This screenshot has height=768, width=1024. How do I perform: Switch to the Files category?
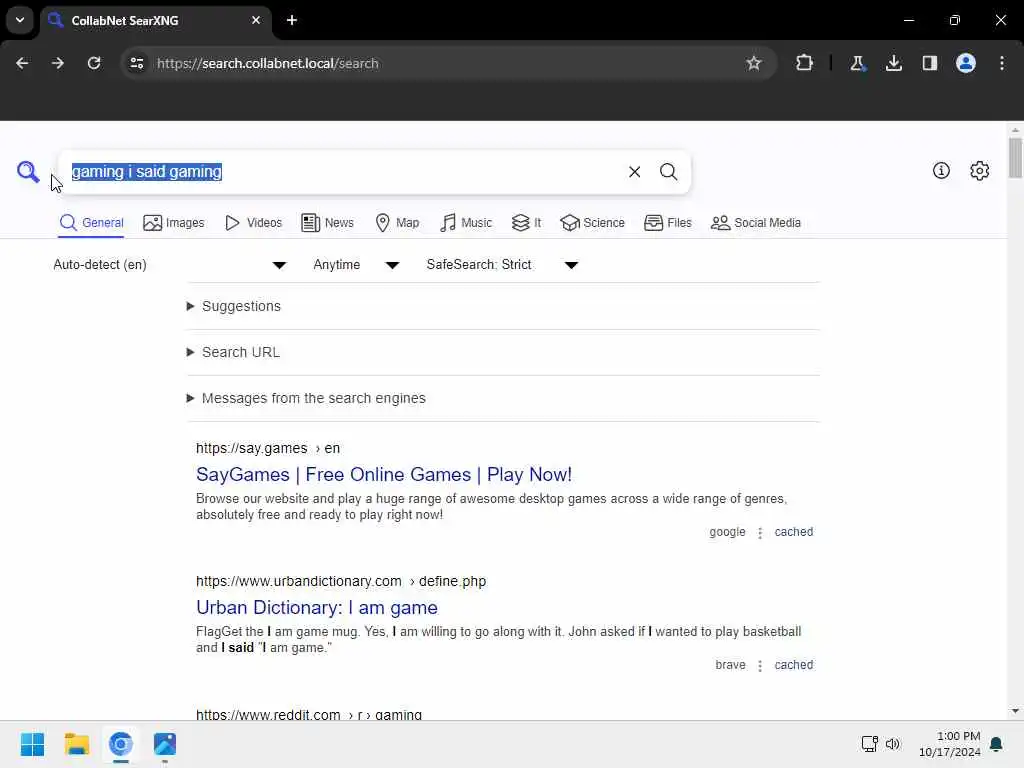tap(667, 223)
